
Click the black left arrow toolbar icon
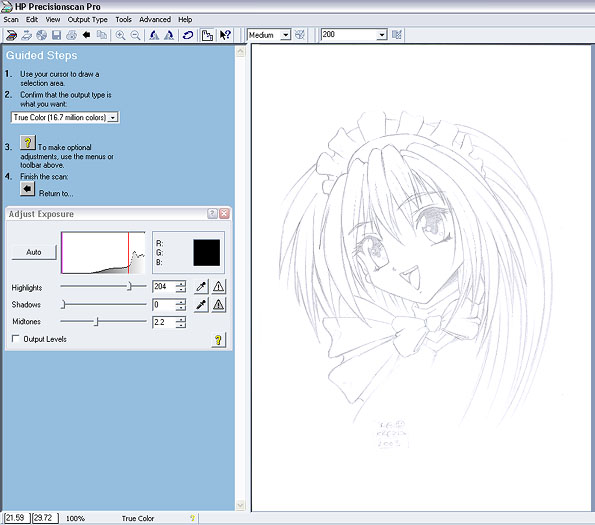click(x=87, y=35)
